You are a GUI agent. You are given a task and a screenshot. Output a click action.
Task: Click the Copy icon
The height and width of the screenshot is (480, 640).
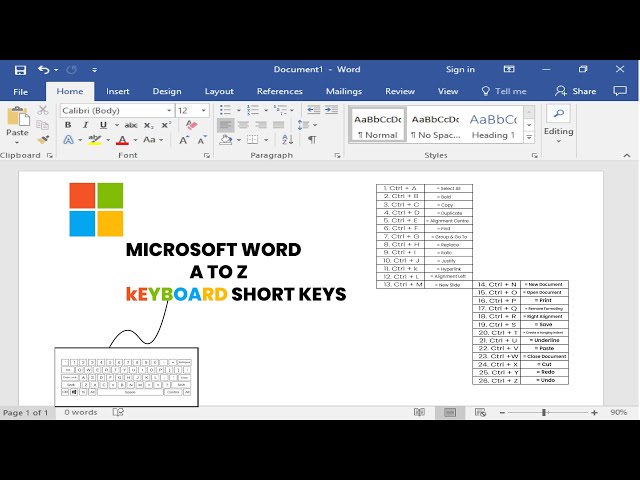[42, 125]
